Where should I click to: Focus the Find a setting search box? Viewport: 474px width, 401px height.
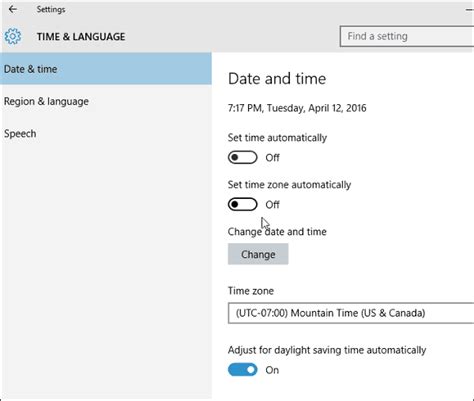click(x=407, y=36)
